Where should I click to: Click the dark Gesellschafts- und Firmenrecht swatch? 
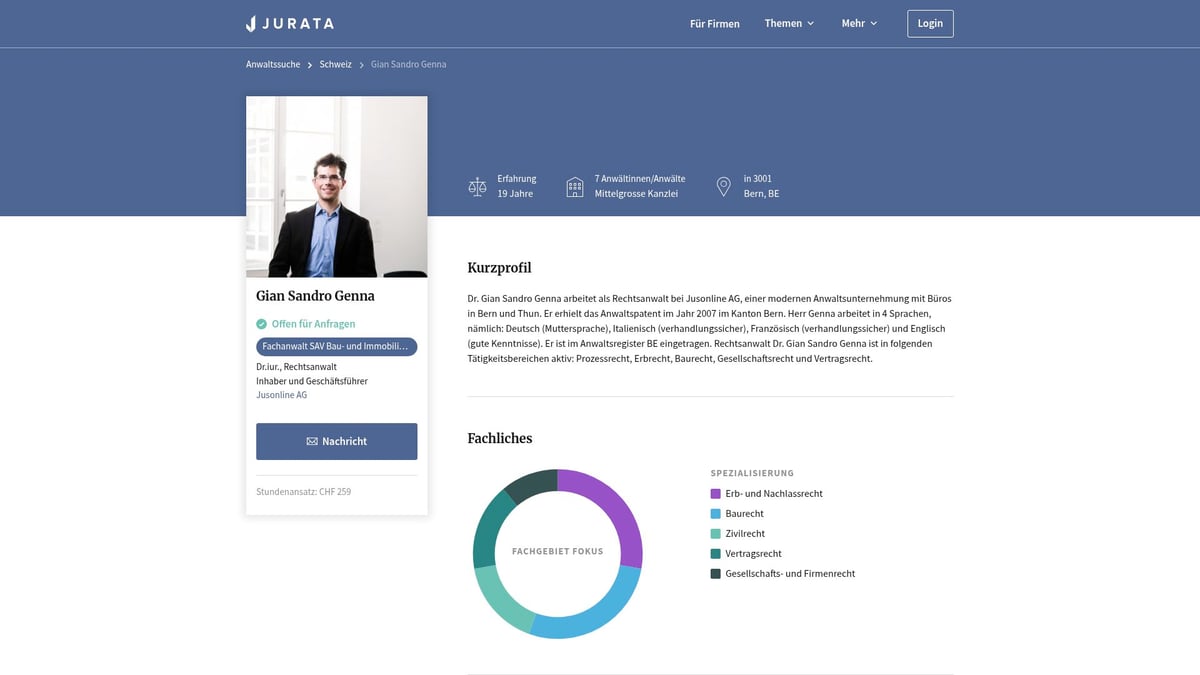pyautogui.click(x=715, y=574)
